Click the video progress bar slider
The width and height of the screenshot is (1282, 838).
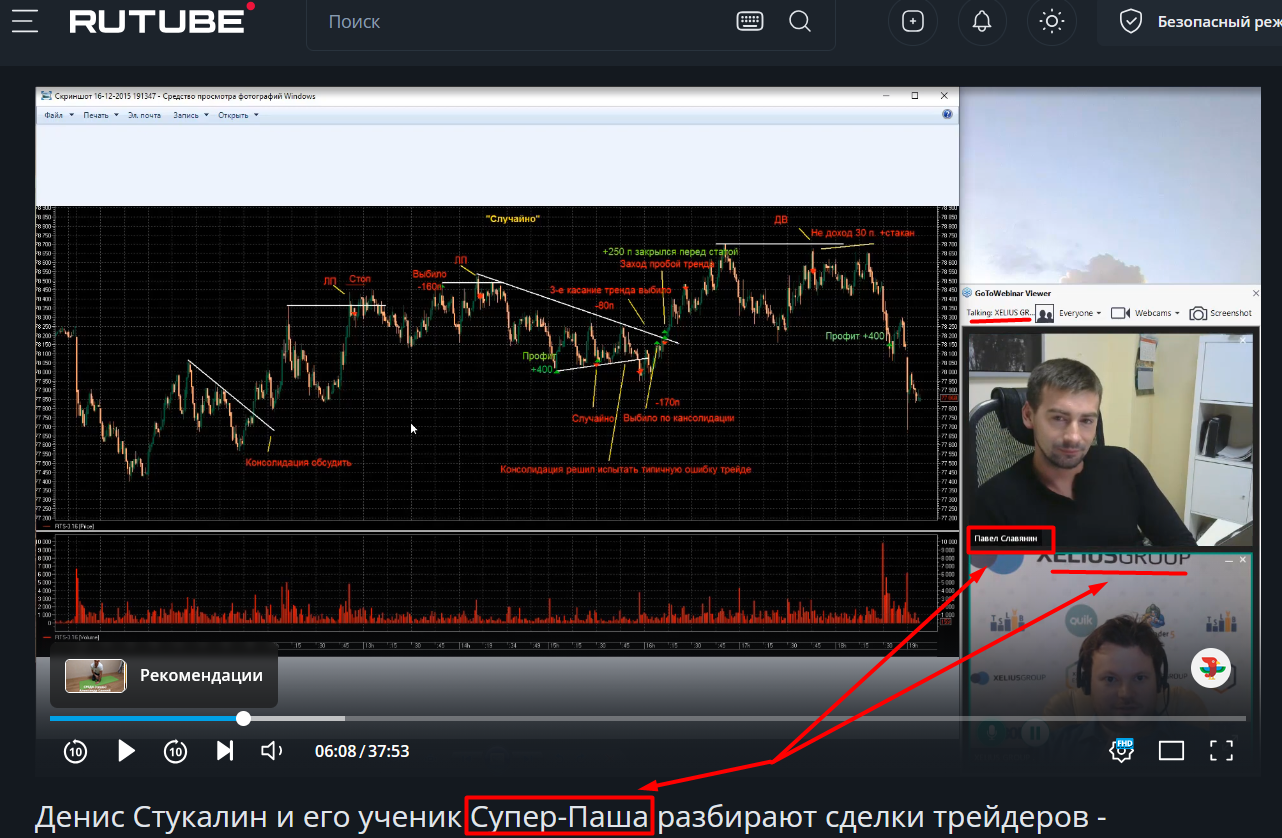pyautogui.click(x=243, y=718)
